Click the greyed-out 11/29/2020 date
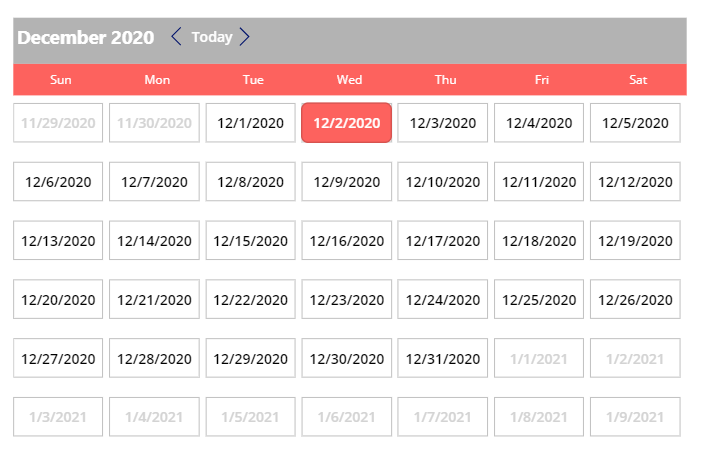The image size is (701, 460). 58,123
